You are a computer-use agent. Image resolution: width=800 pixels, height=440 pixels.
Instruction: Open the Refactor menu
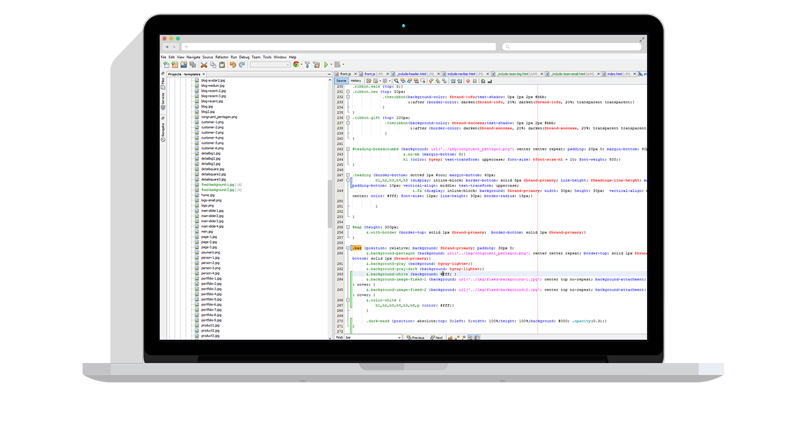tap(222, 57)
